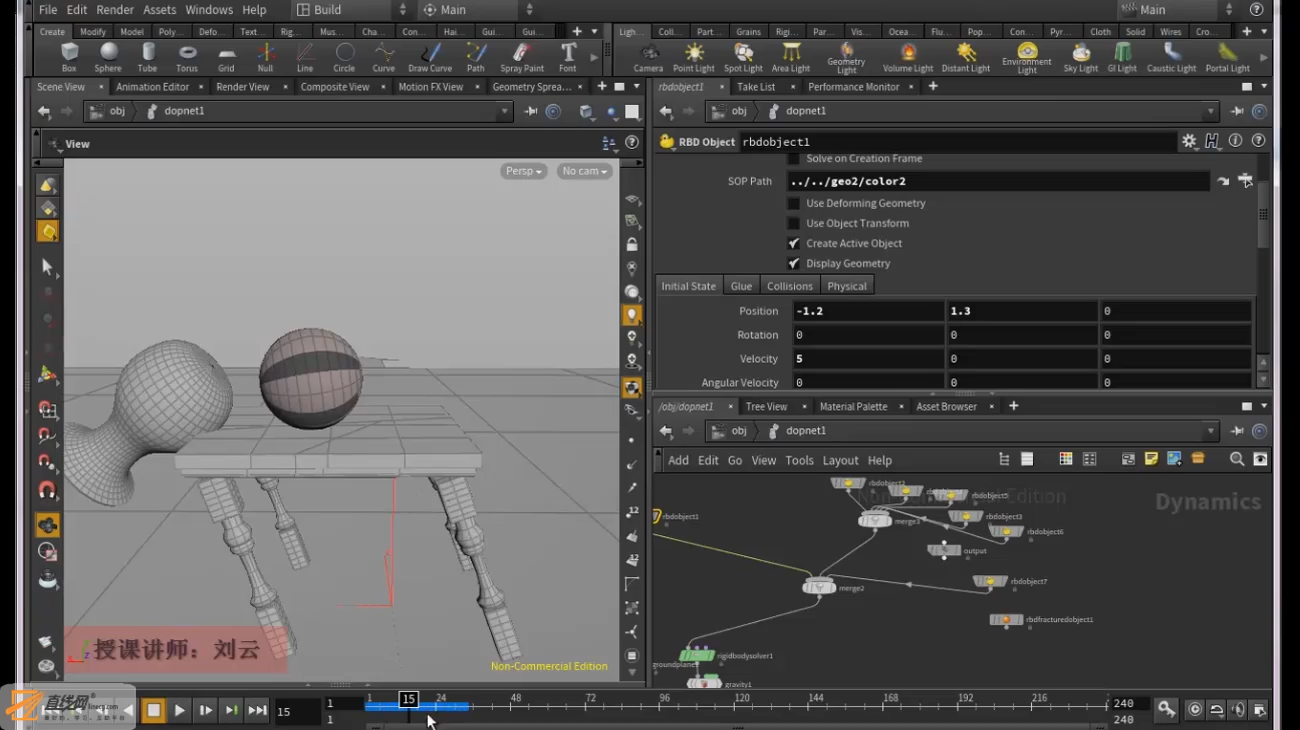Expand the viewport path dropdown
This screenshot has height=730, width=1300.
pyautogui.click(x=504, y=112)
